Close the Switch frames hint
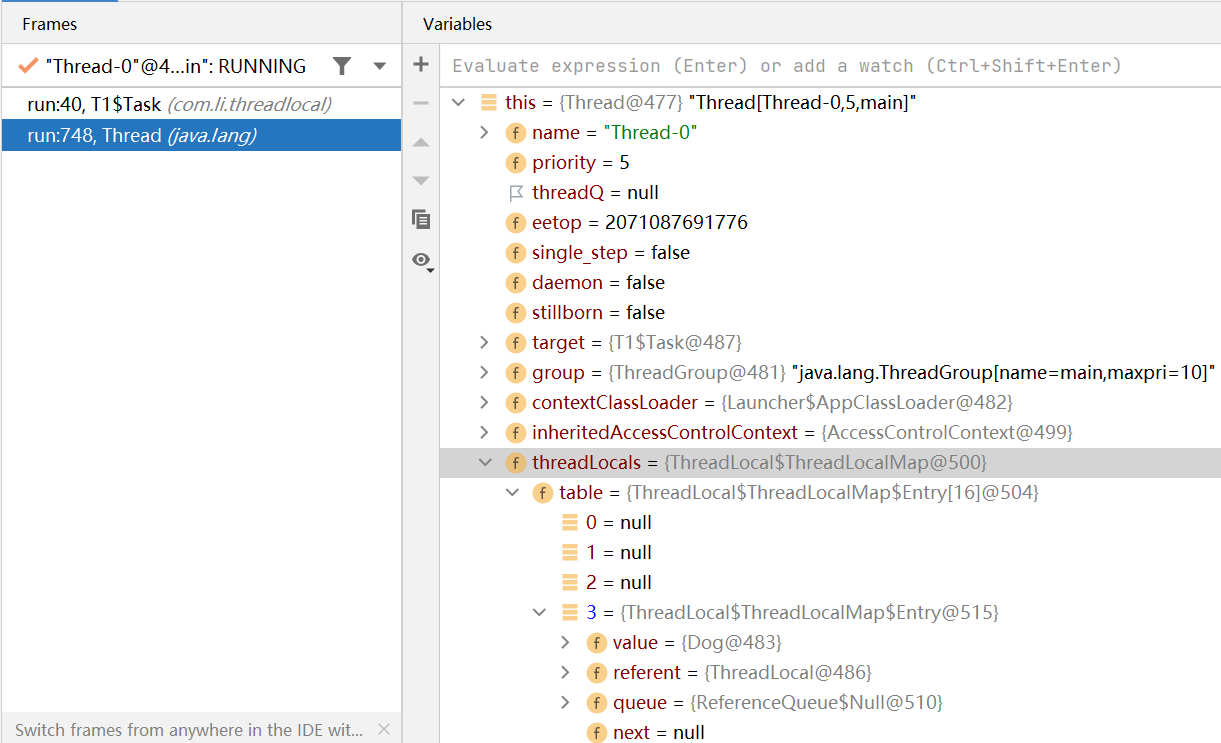This screenshot has height=743, width=1221. coord(384,730)
